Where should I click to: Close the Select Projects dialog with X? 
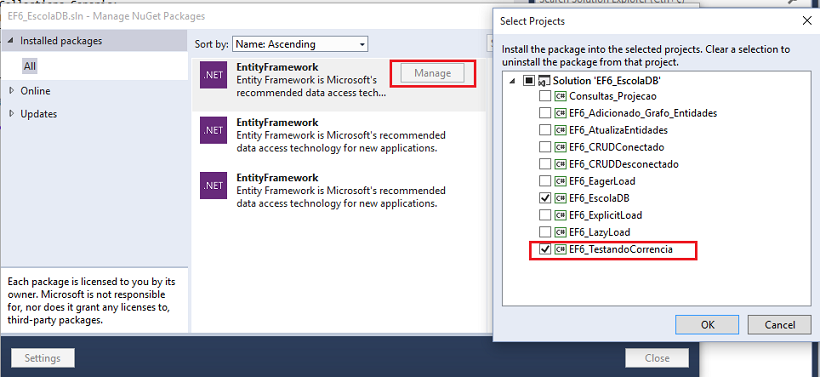pos(806,21)
